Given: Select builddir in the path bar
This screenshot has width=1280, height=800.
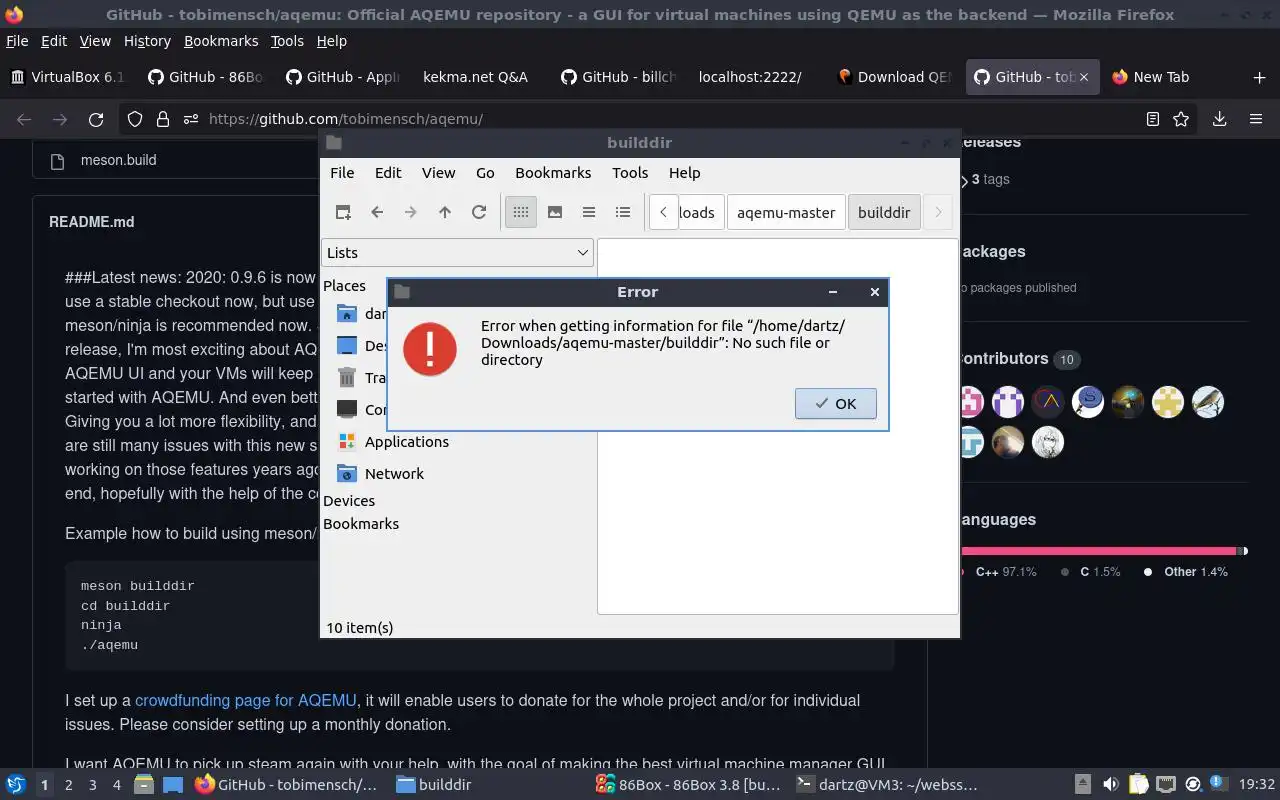Looking at the screenshot, I should pyautogui.click(x=884, y=212).
